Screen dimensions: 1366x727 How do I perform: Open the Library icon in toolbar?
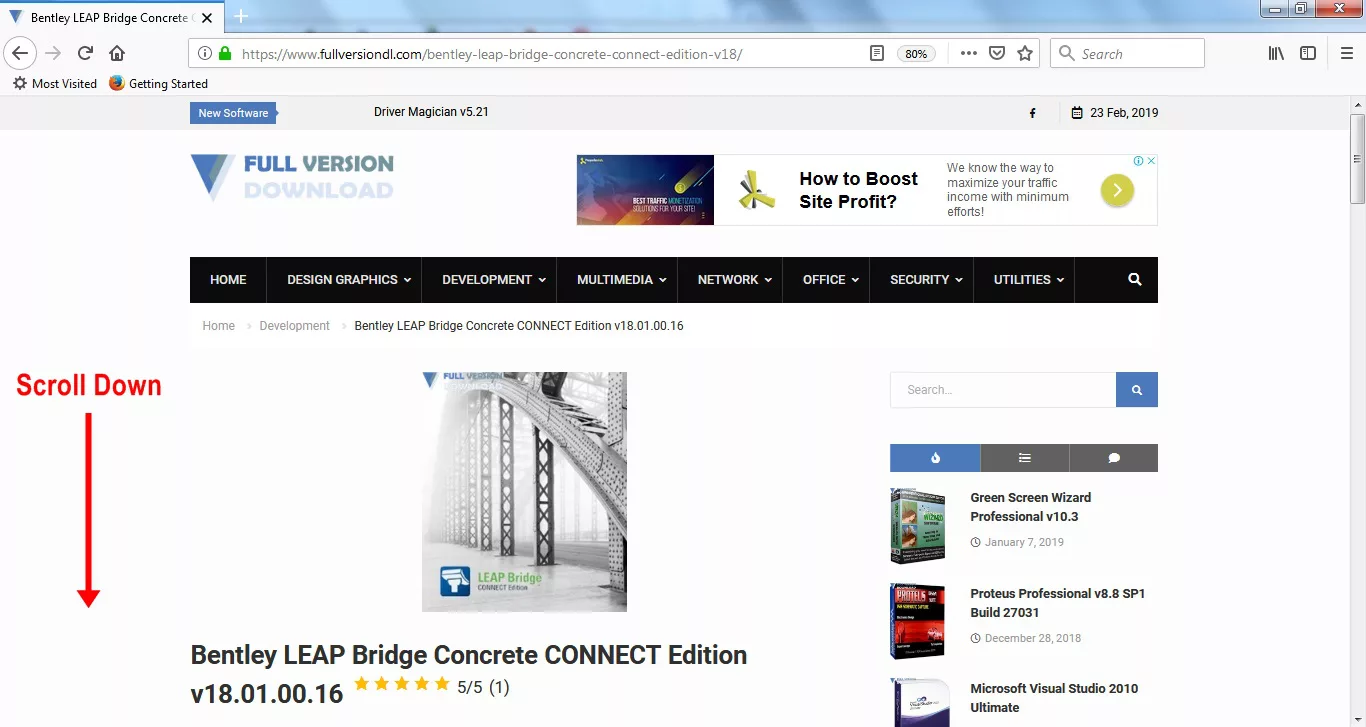1276,54
